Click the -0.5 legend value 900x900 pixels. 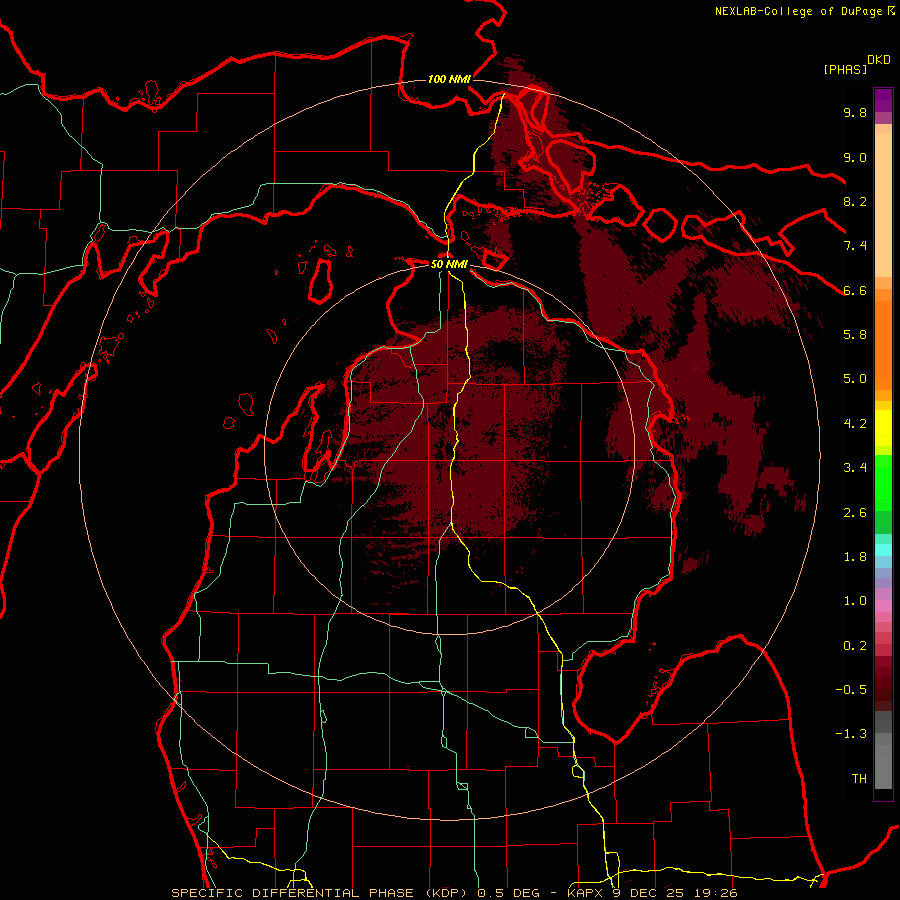coord(851,690)
